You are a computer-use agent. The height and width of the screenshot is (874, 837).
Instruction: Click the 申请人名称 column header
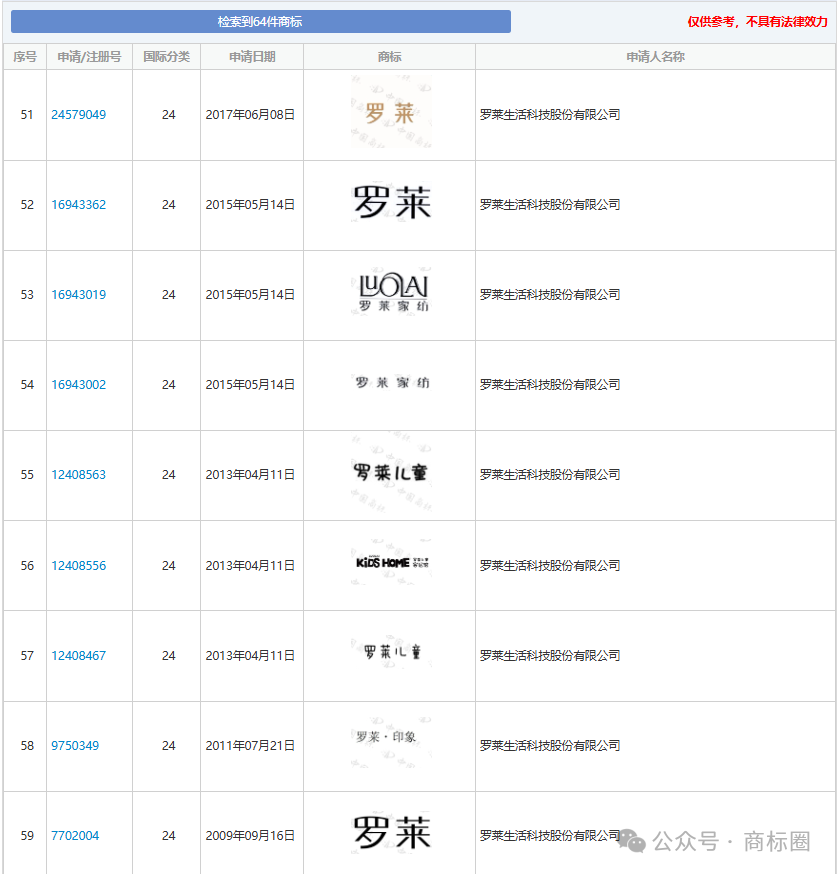click(x=655, y=57)
